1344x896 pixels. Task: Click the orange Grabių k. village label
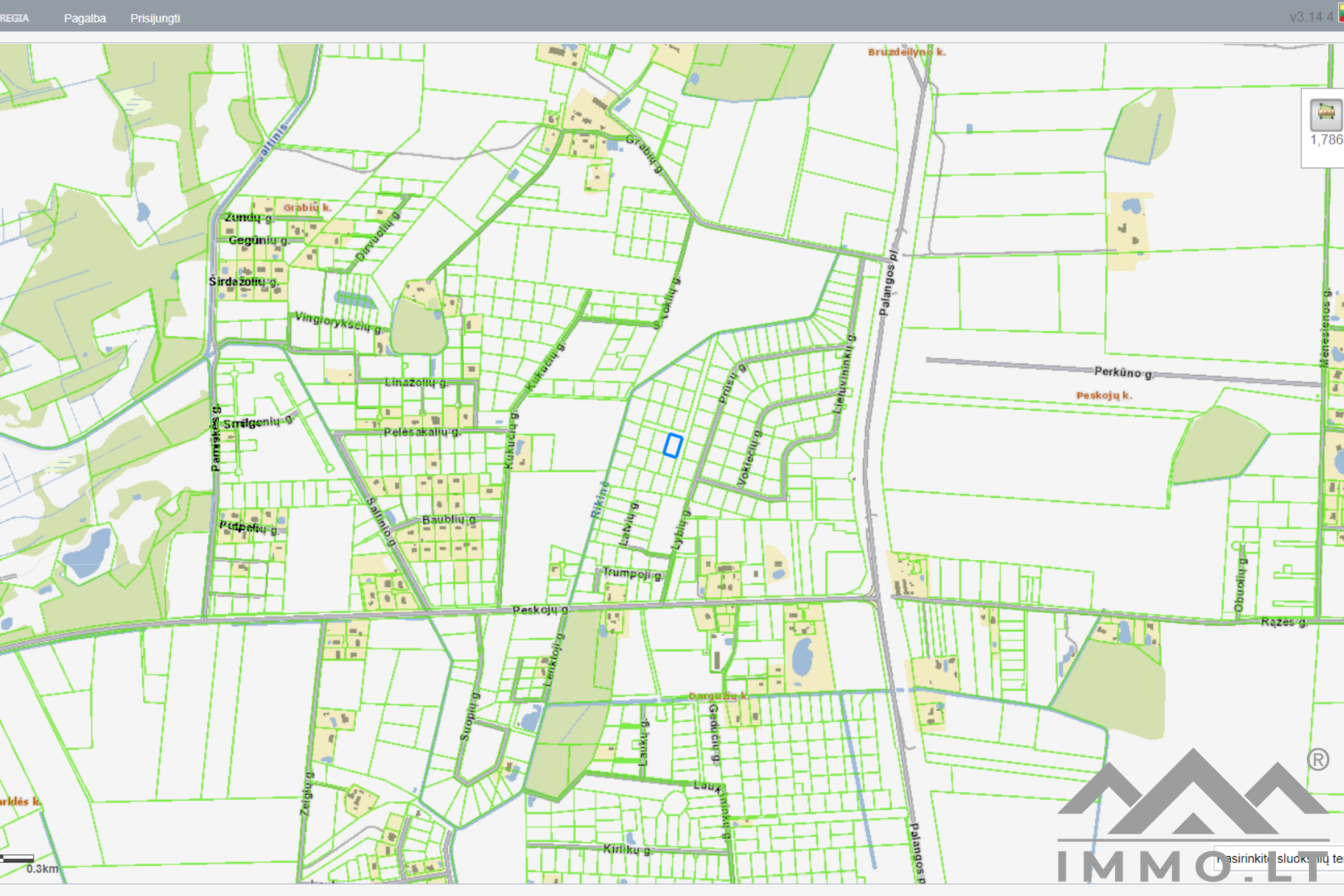coord(307,207)
